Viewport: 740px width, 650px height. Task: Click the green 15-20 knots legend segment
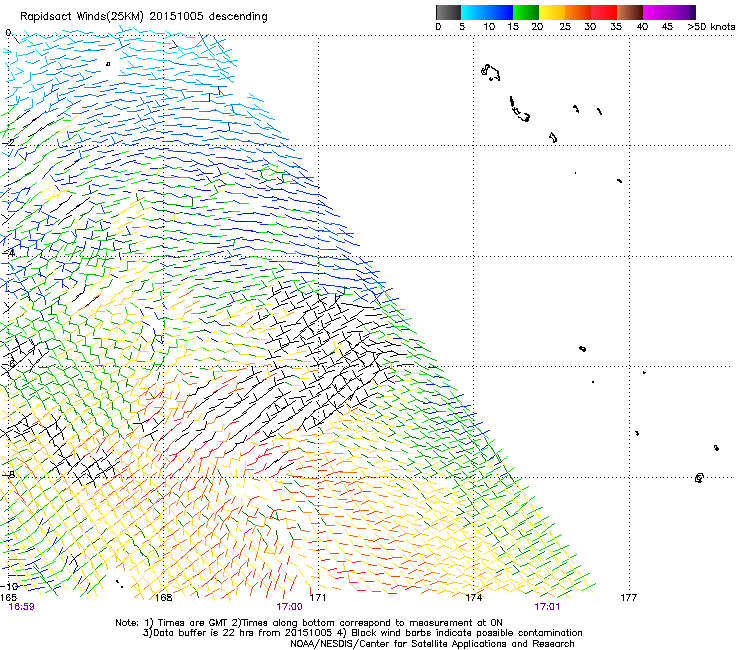pyautogui.click(x=526, y=12)
